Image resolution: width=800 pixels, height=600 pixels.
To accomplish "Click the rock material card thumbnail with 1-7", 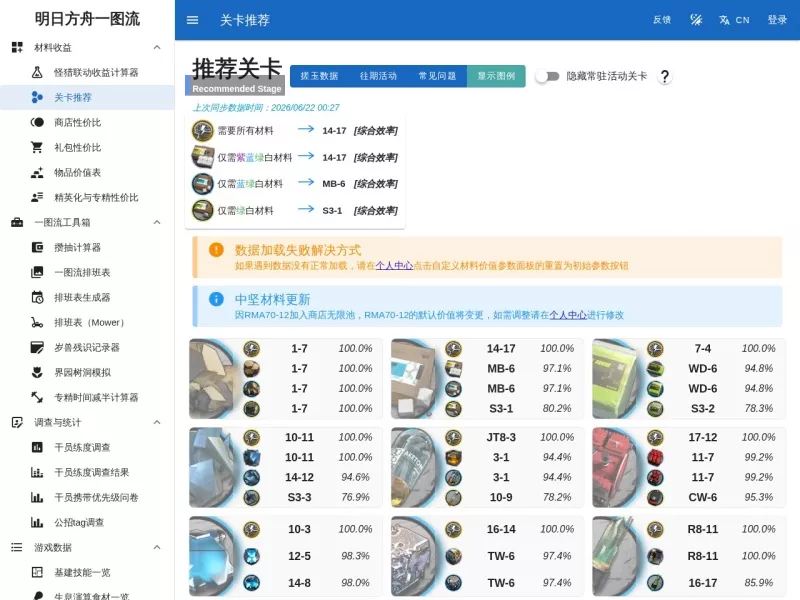I will tap(214, 379).
